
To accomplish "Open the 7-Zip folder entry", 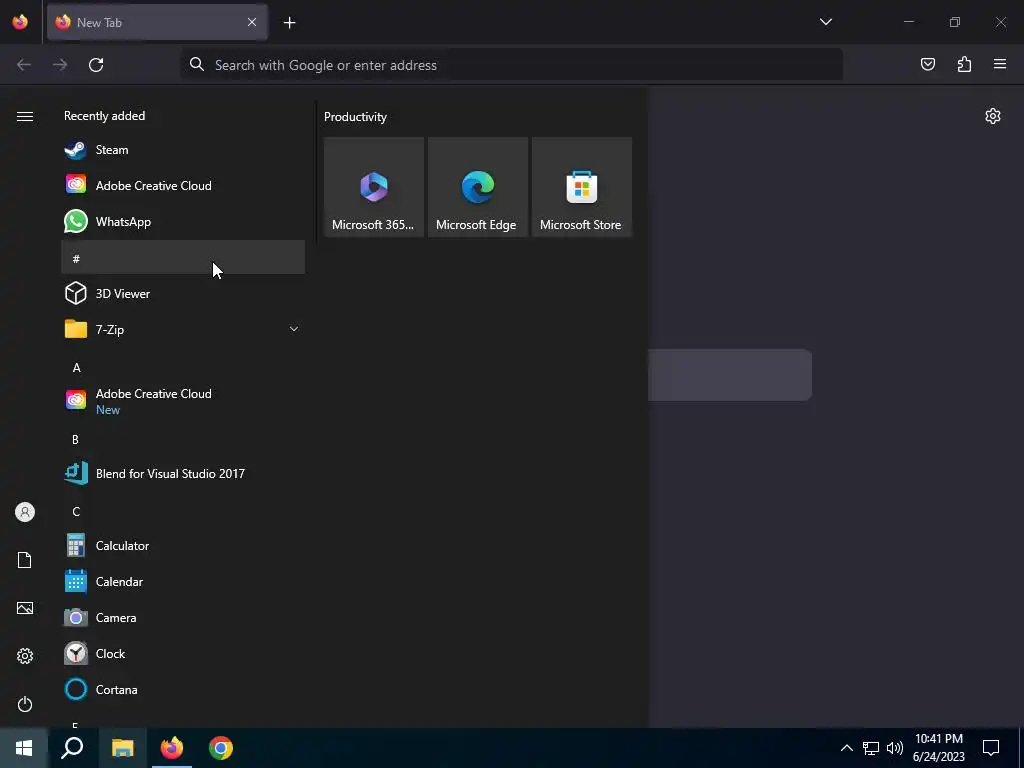I will coord(183,329).
